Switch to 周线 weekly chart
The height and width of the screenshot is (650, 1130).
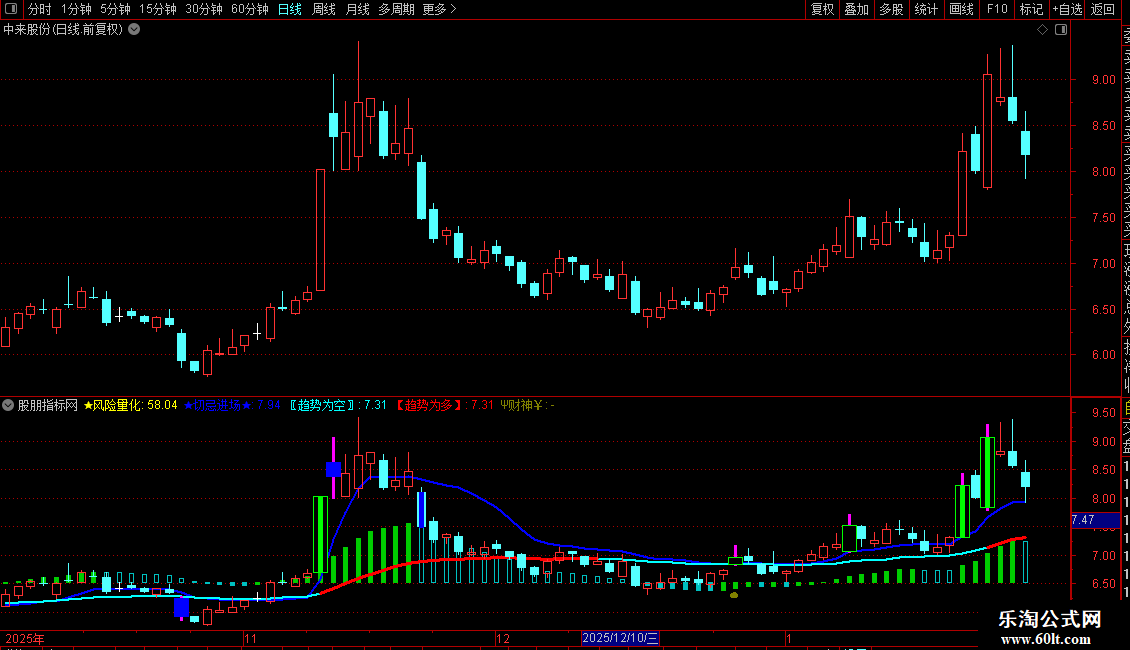324,9
